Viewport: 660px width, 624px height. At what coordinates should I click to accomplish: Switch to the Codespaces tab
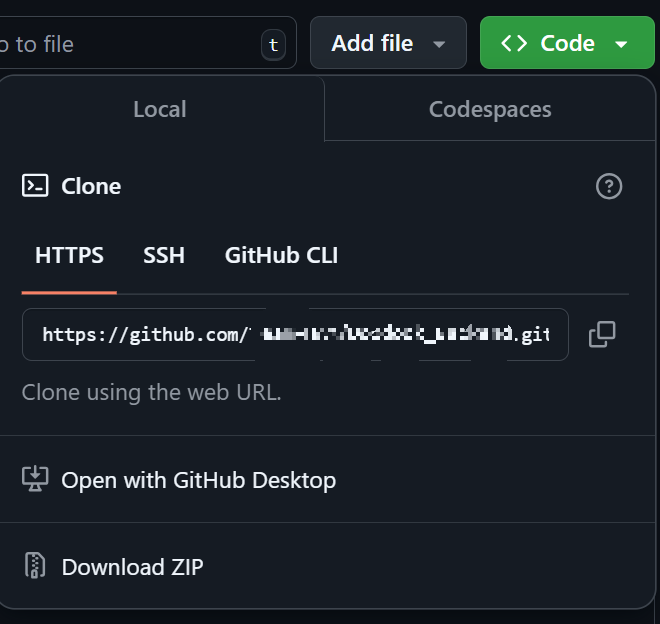coord(490,109)
